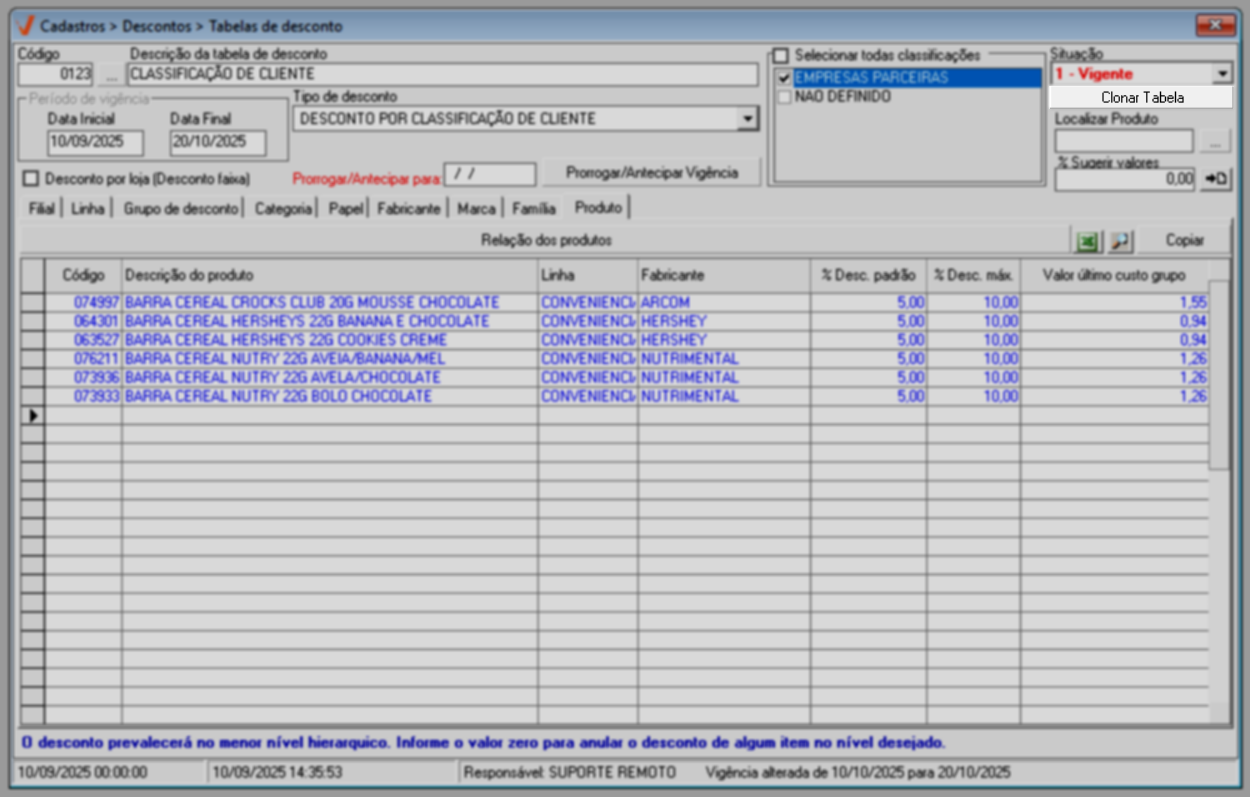The width and height of the screenshot is (1250, 797).
Task: Open Grupo de desconto tab
Action: pyautogui.click(x=181, y=209)
